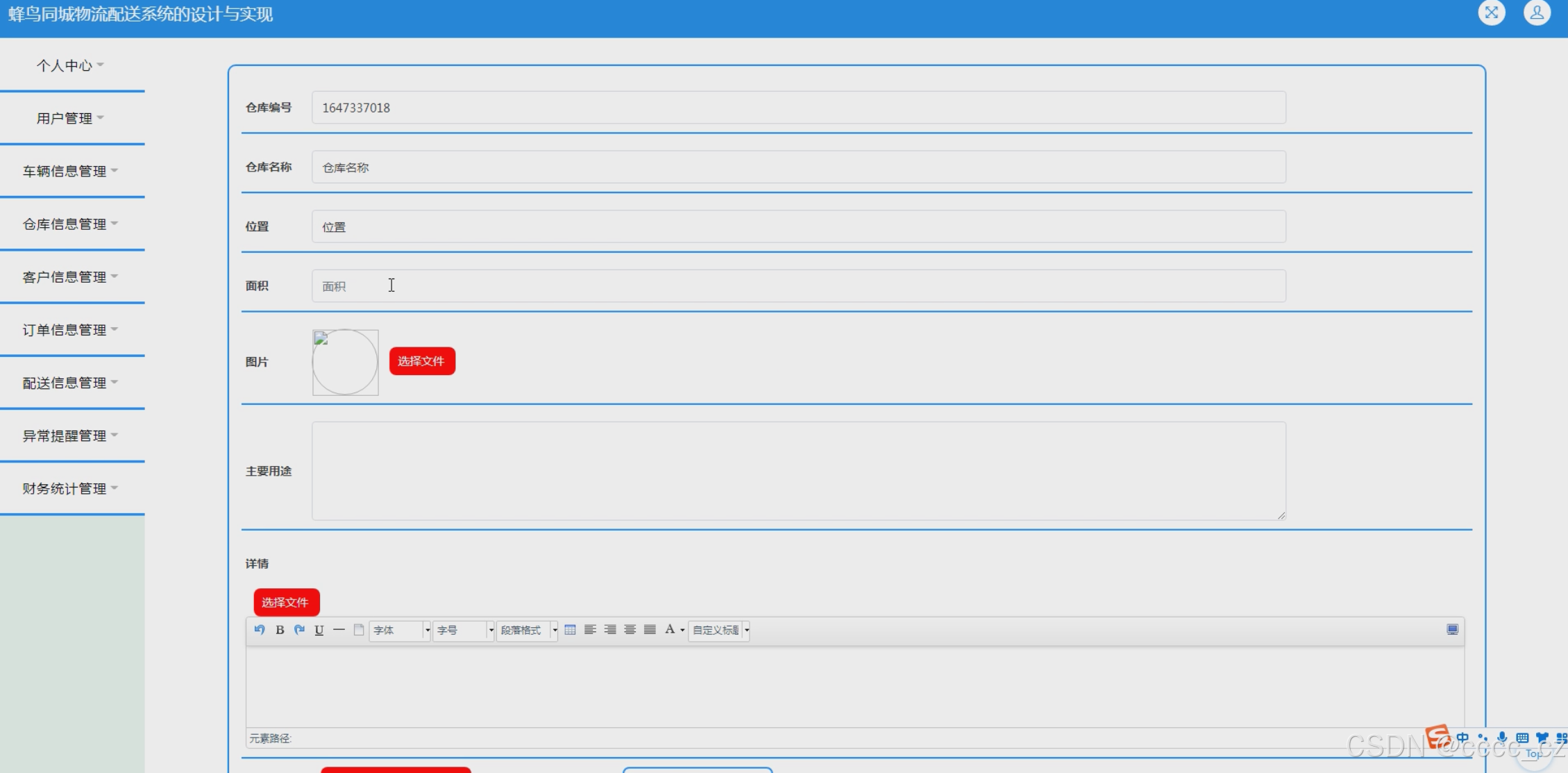1568x773 pixels.
Task: Click the undo icon in editor toolbar
Action: coord(260,630)
